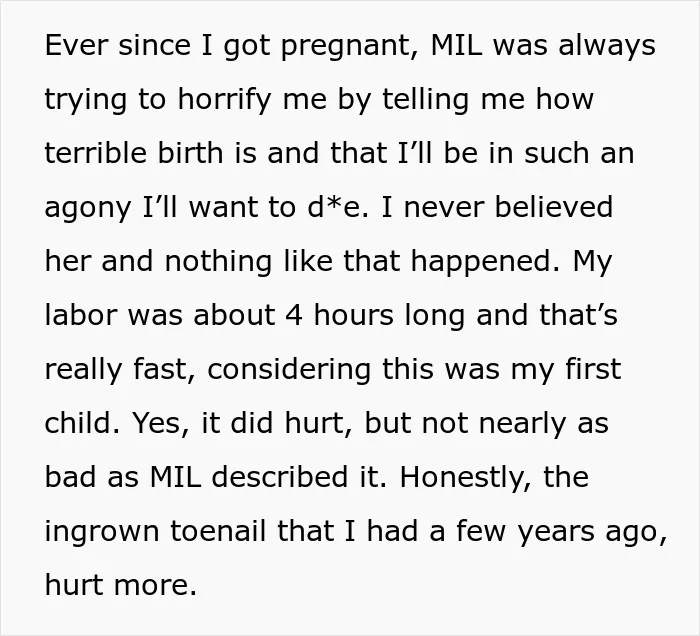Click the word "terrible" in third line
The image size is (700, 636).
click(96, 153)
